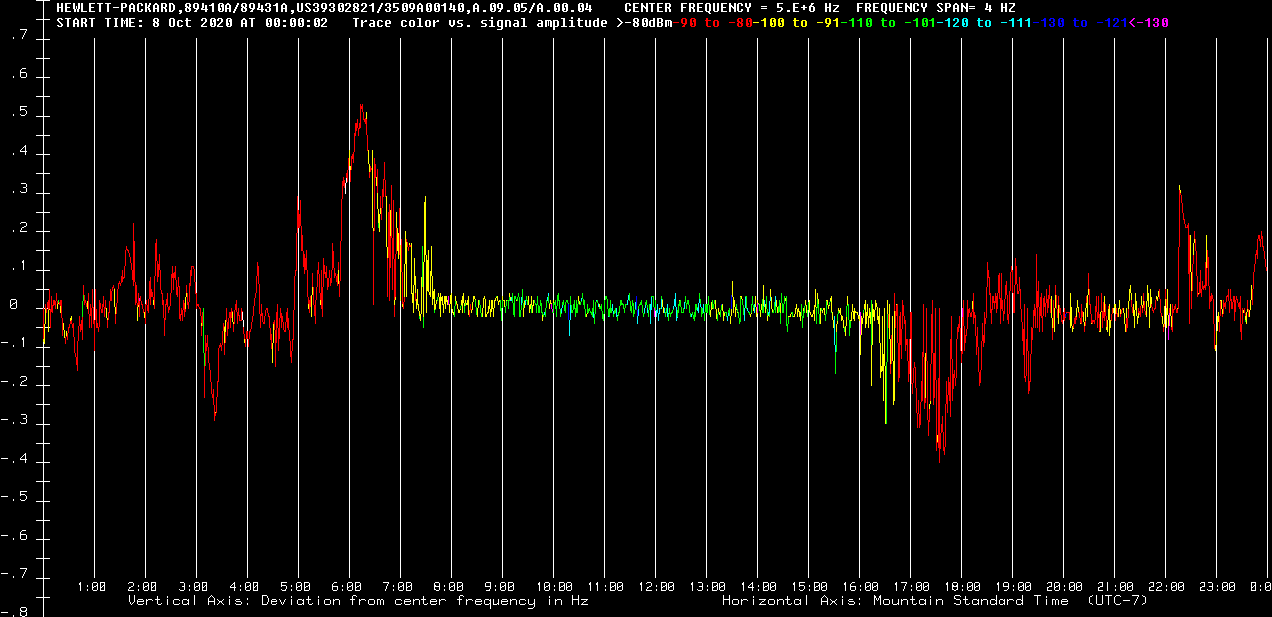The image size is (1272, 617).
Task: Click the '15:00' time axis label
Action: 809,587
